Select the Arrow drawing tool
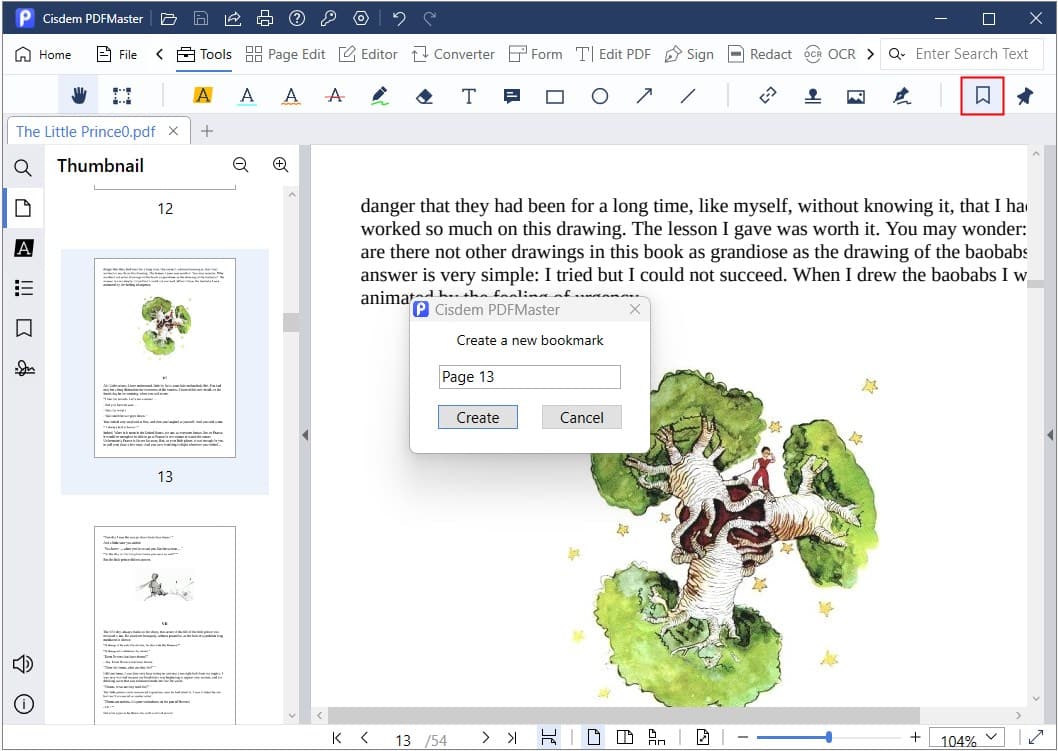Viewport: 1058px width, 751px height. [644, 96]
